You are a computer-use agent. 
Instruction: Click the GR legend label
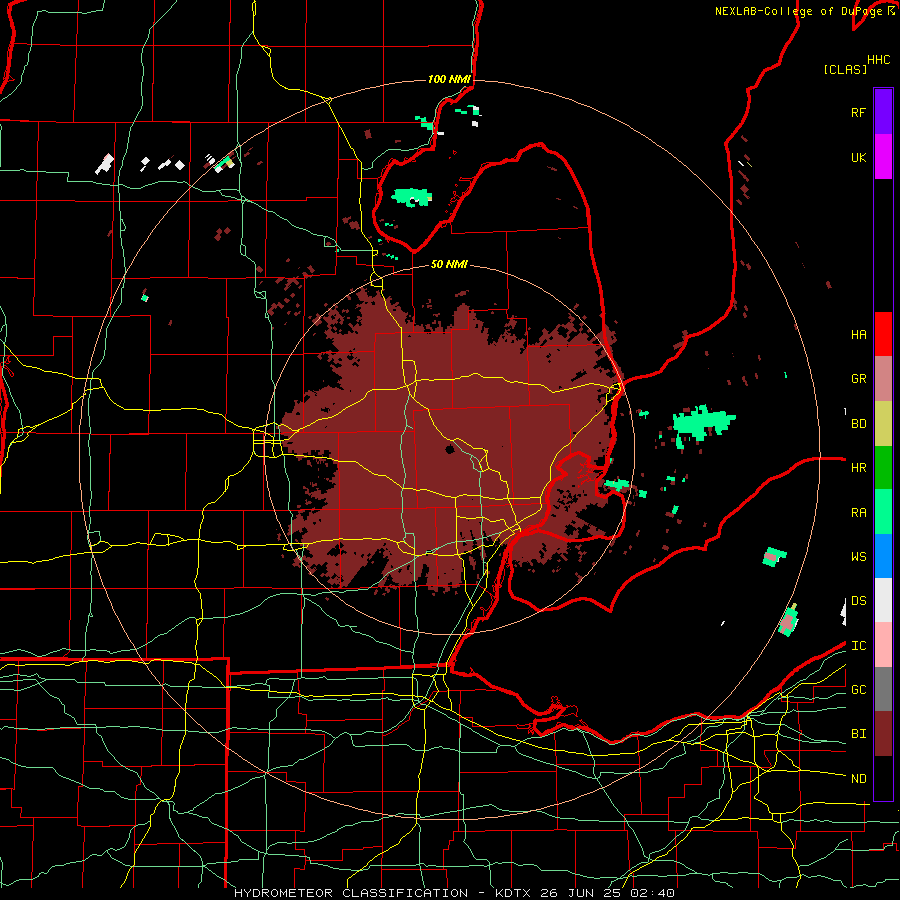858,379
